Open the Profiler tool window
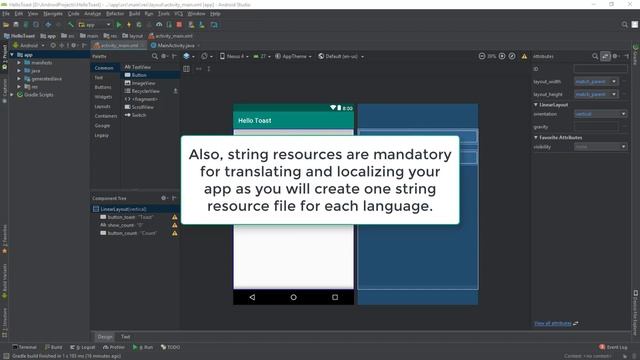Viewport: 640px width, 360px height. (x=114, y=347)
